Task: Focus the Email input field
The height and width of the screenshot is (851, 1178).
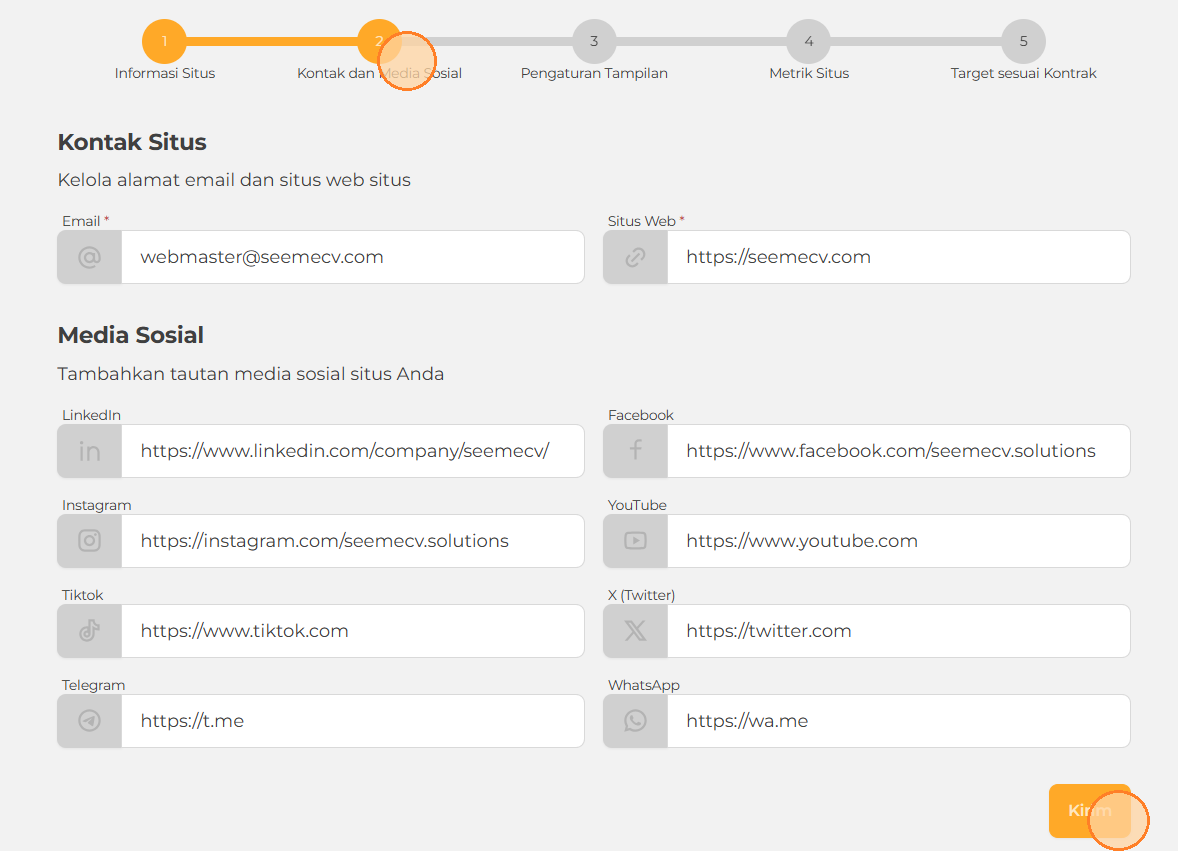Action: (352, 257)
